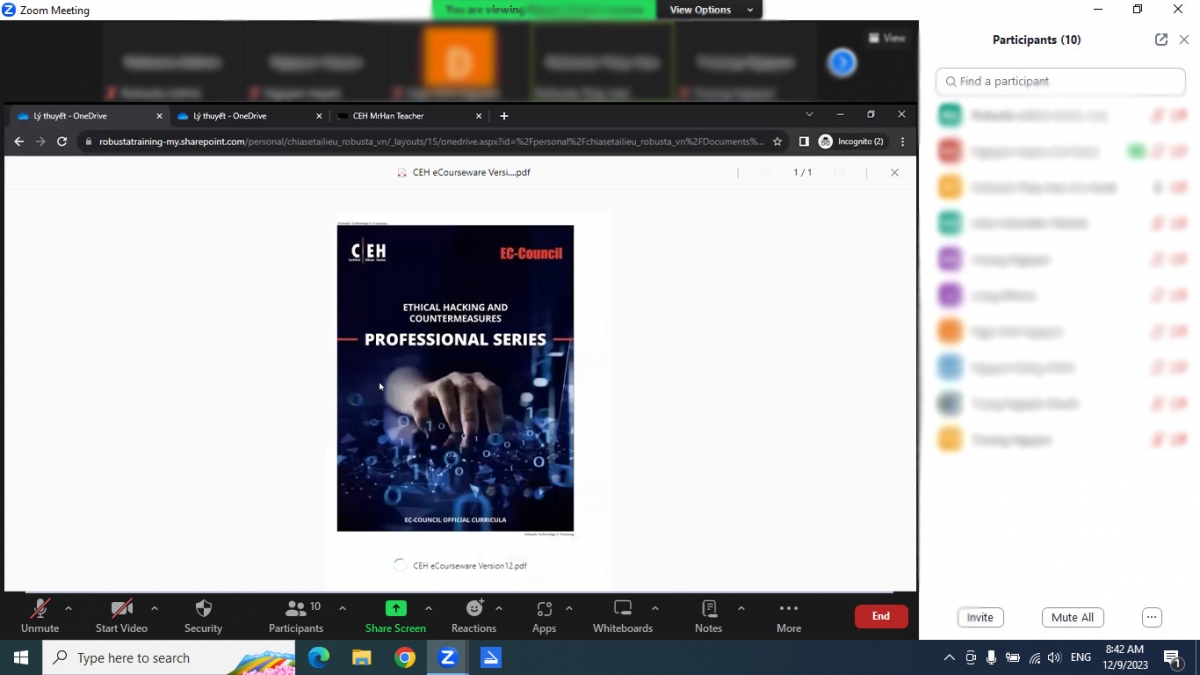Switch to first Lý thuyết - OneDrive tab

pos(84,116)
